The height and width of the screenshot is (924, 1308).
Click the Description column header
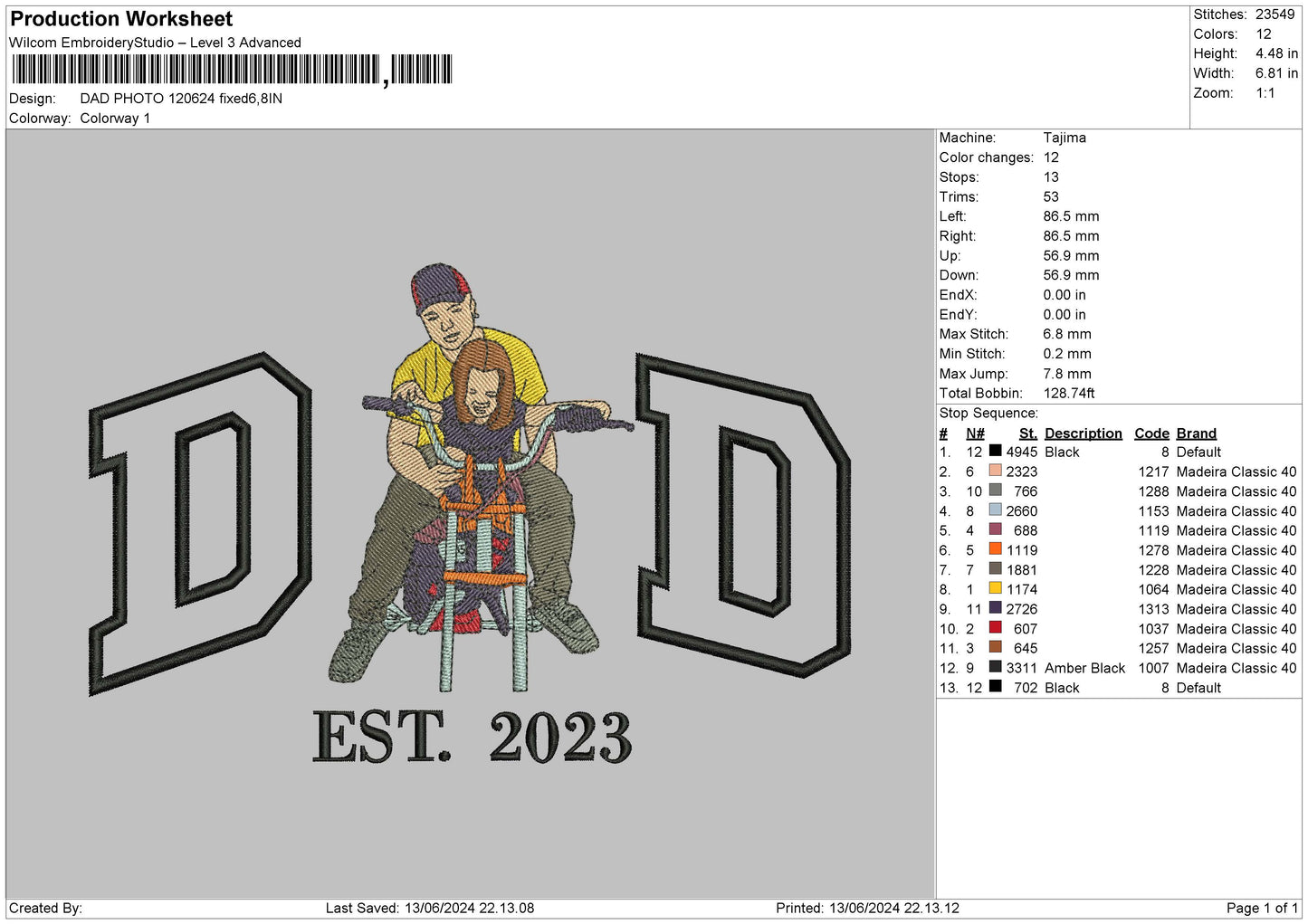pyautogui.click(x=1083, y=433)
